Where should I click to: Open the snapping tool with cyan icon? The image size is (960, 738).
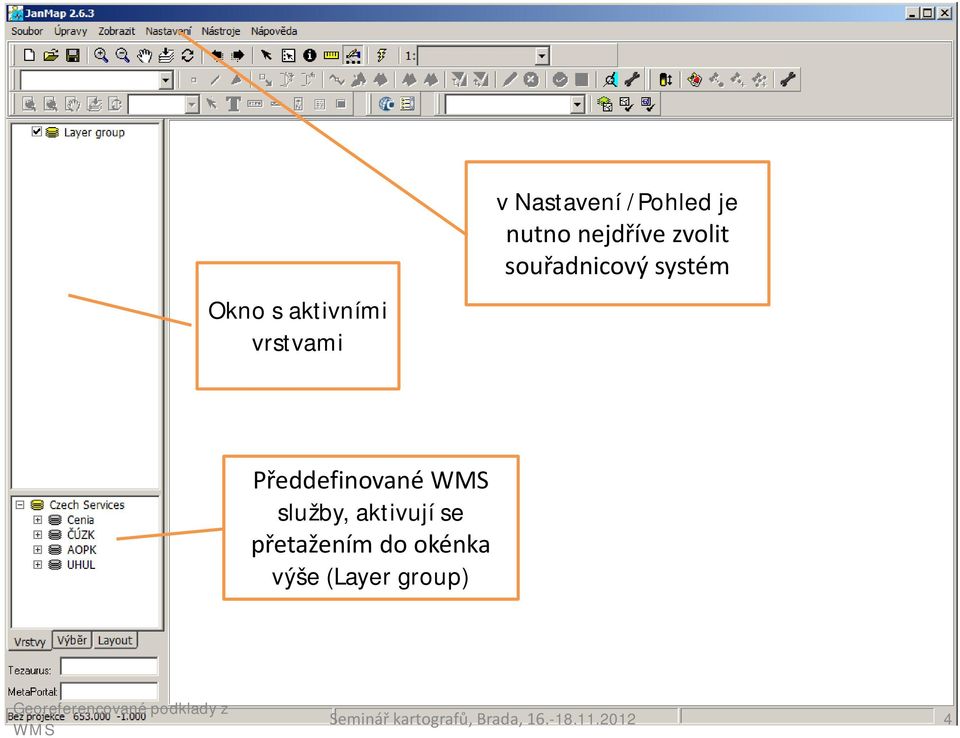coord(610,80)
